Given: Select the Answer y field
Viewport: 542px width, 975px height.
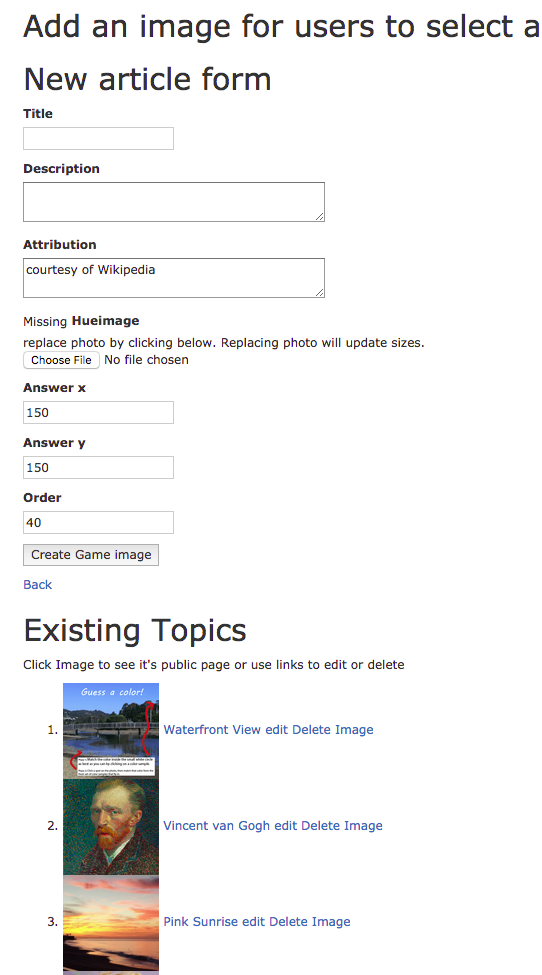Looking at the screenshot, I should click(98, 468).
